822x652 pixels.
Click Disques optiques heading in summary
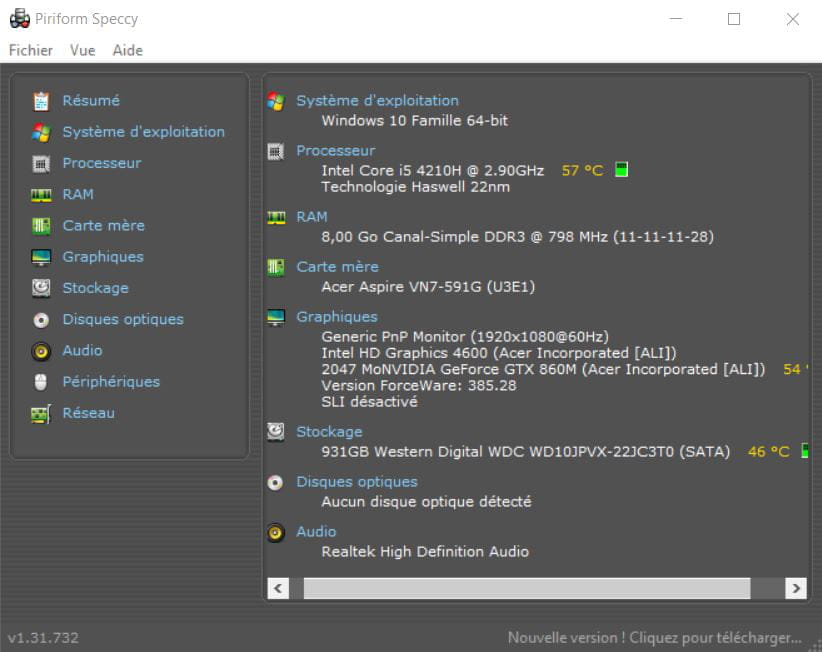[357, 482]
